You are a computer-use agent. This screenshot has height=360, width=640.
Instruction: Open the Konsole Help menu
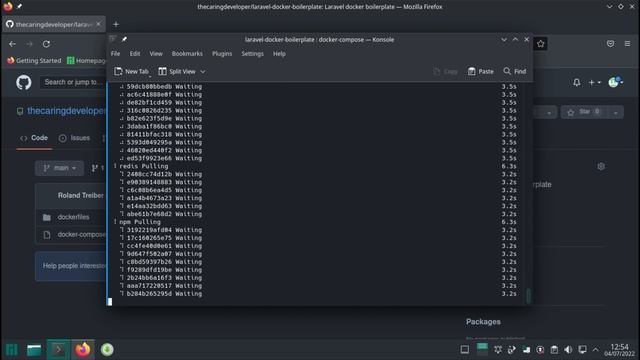279,54
